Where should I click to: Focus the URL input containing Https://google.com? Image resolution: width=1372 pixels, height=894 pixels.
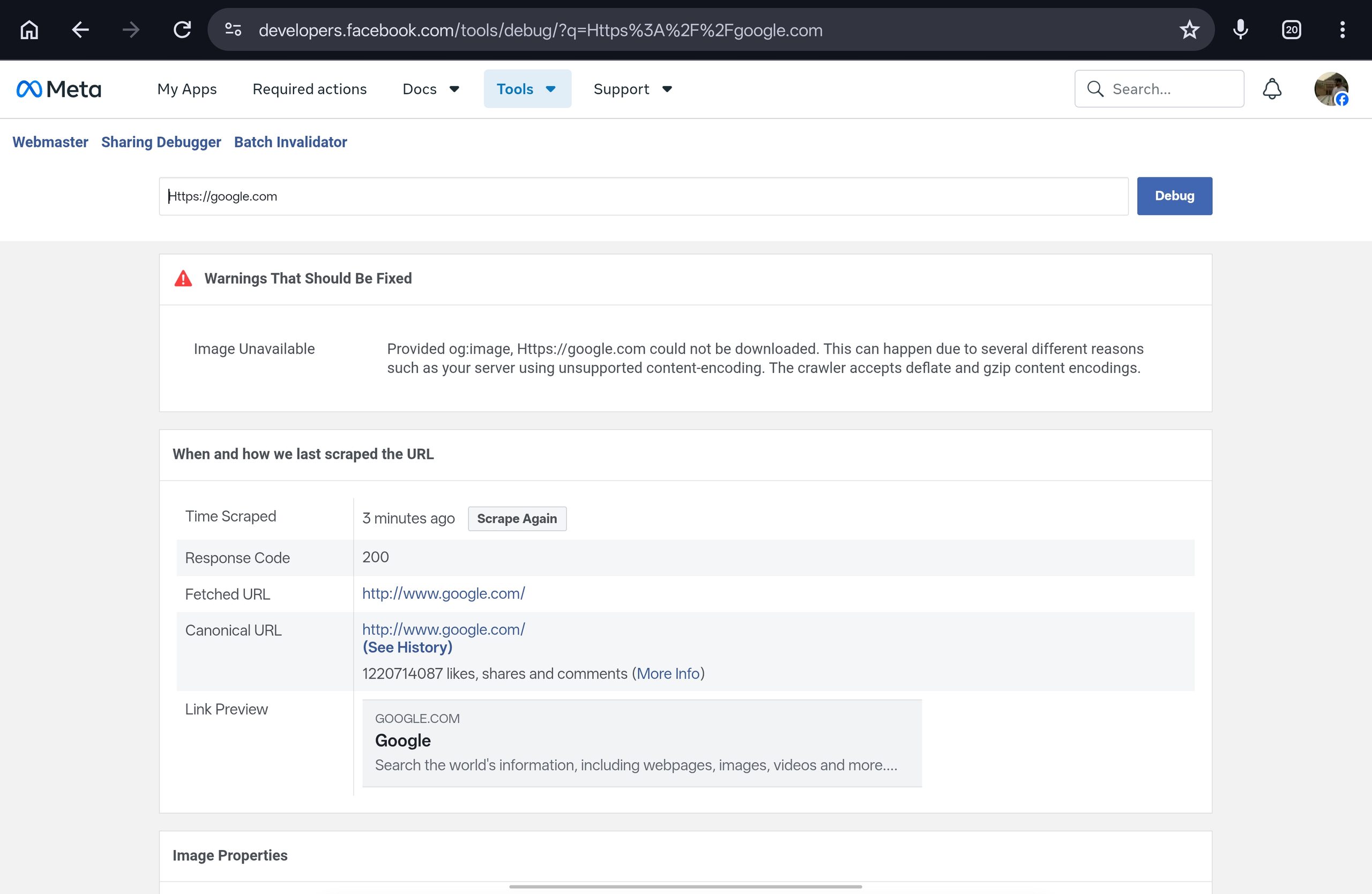643,196
